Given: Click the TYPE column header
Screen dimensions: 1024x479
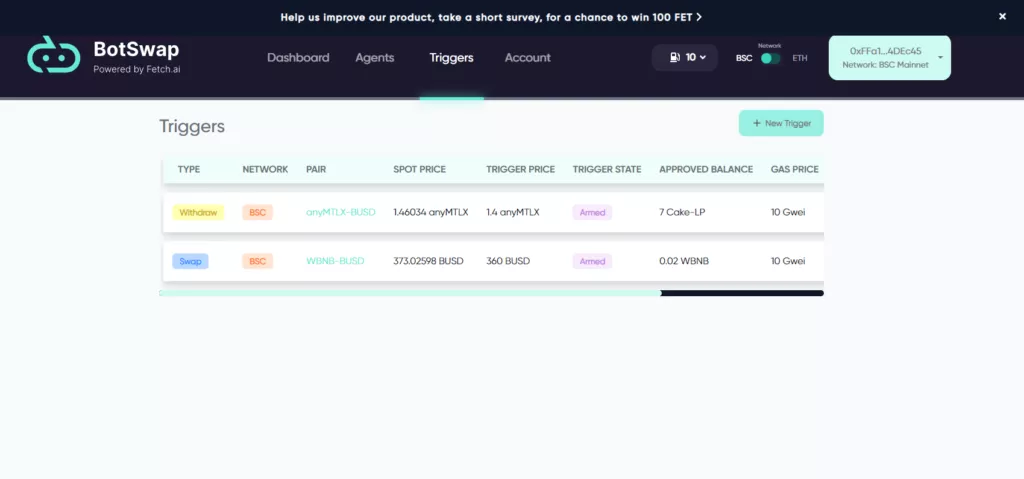Looking at the screenshot, I should [189, 169].
